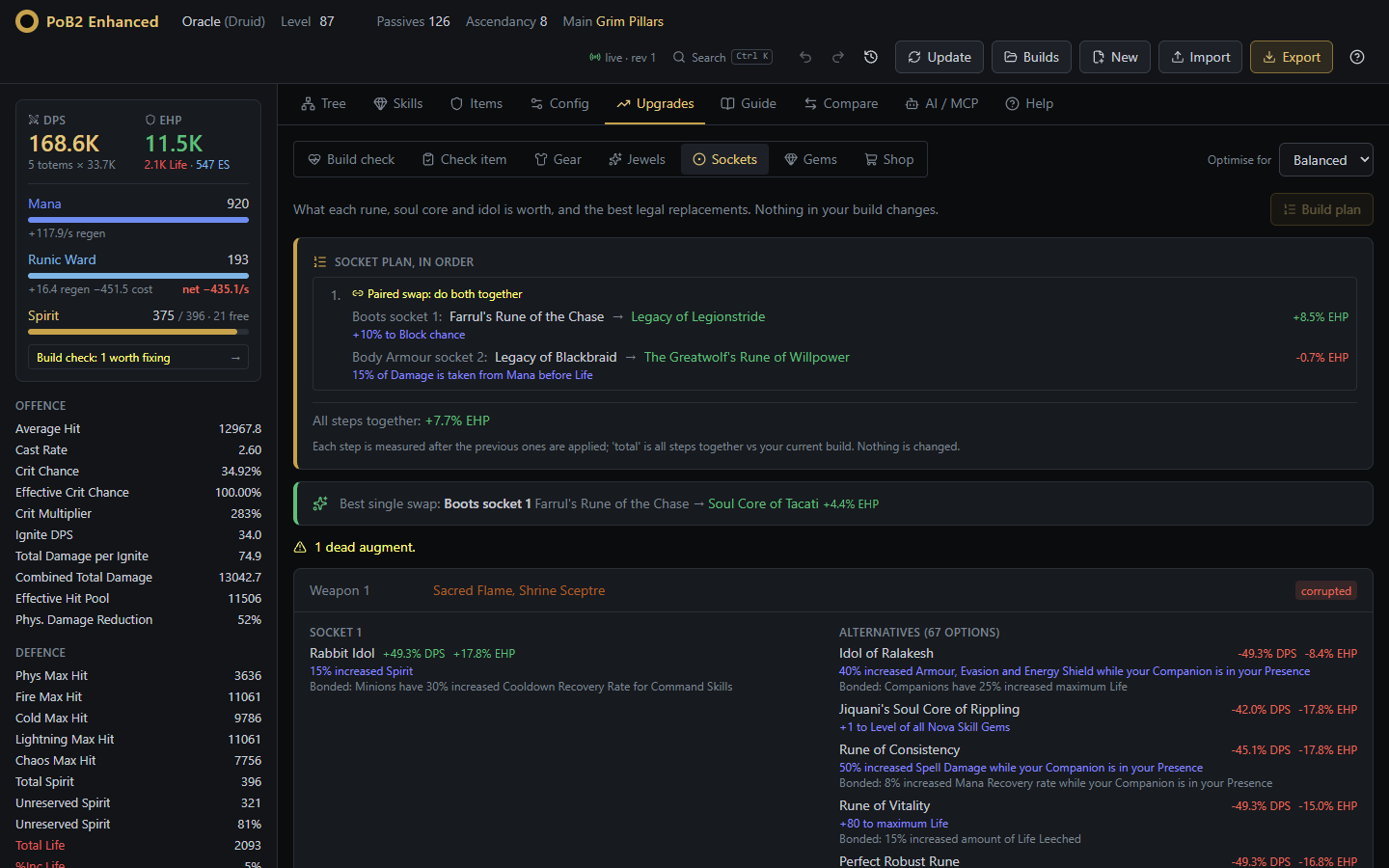The height and width of the screenshot is (868, 1389).
Task: Click the Rune of Vitality alternative
Action: 885,805
